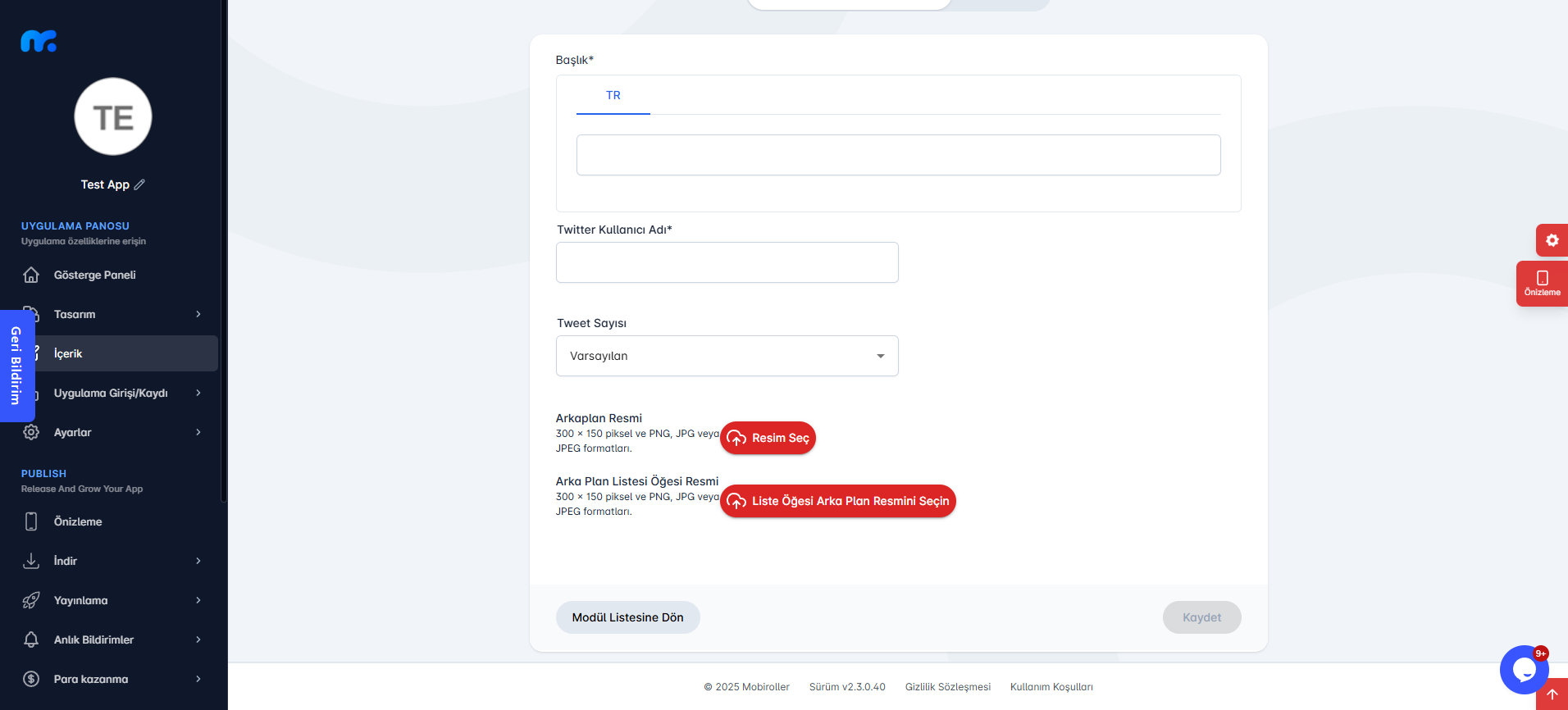Open the İçerik sidebar menu item
Viewport: 1568px width, 710px height.
113,353
